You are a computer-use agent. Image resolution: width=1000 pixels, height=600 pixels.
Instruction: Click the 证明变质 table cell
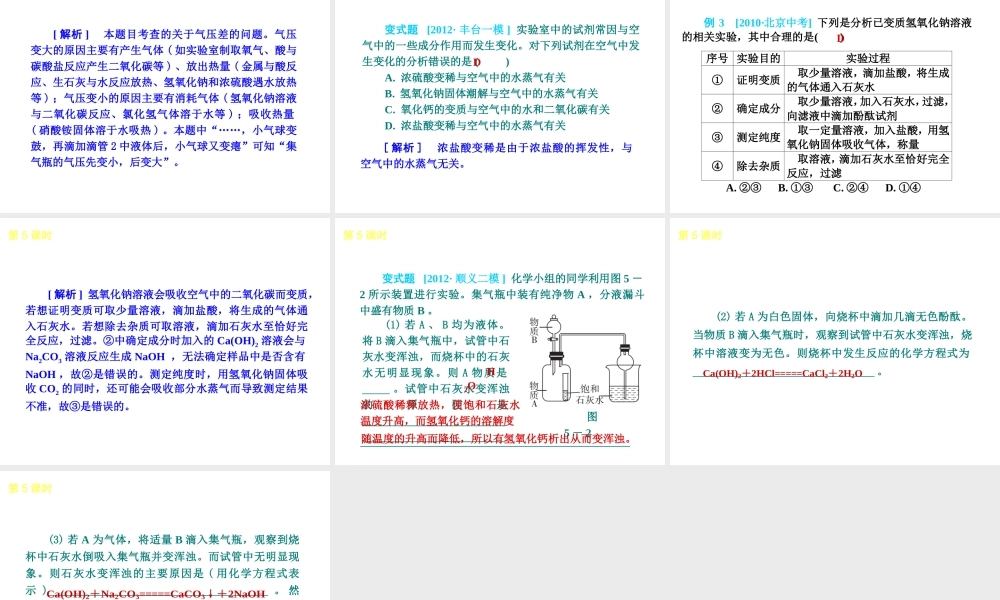[758, 80]
